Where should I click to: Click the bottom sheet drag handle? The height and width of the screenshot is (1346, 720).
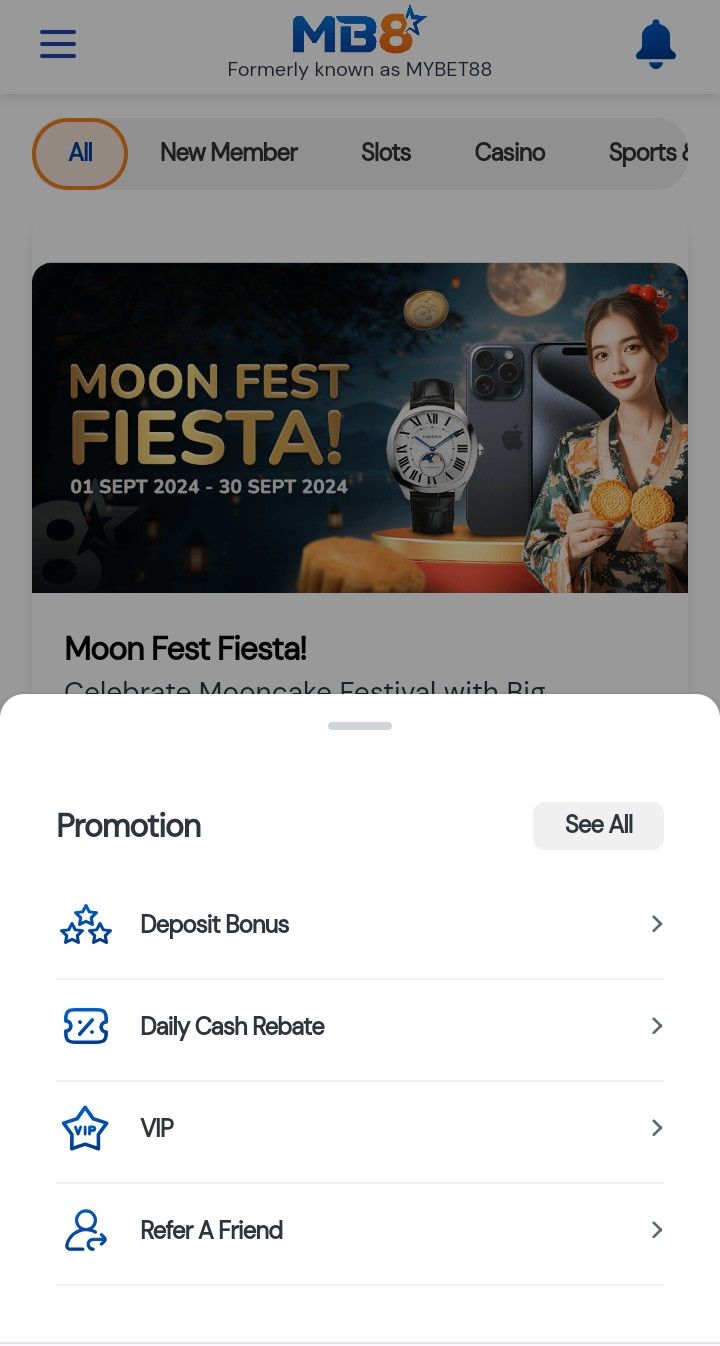[x=360, y=726]
